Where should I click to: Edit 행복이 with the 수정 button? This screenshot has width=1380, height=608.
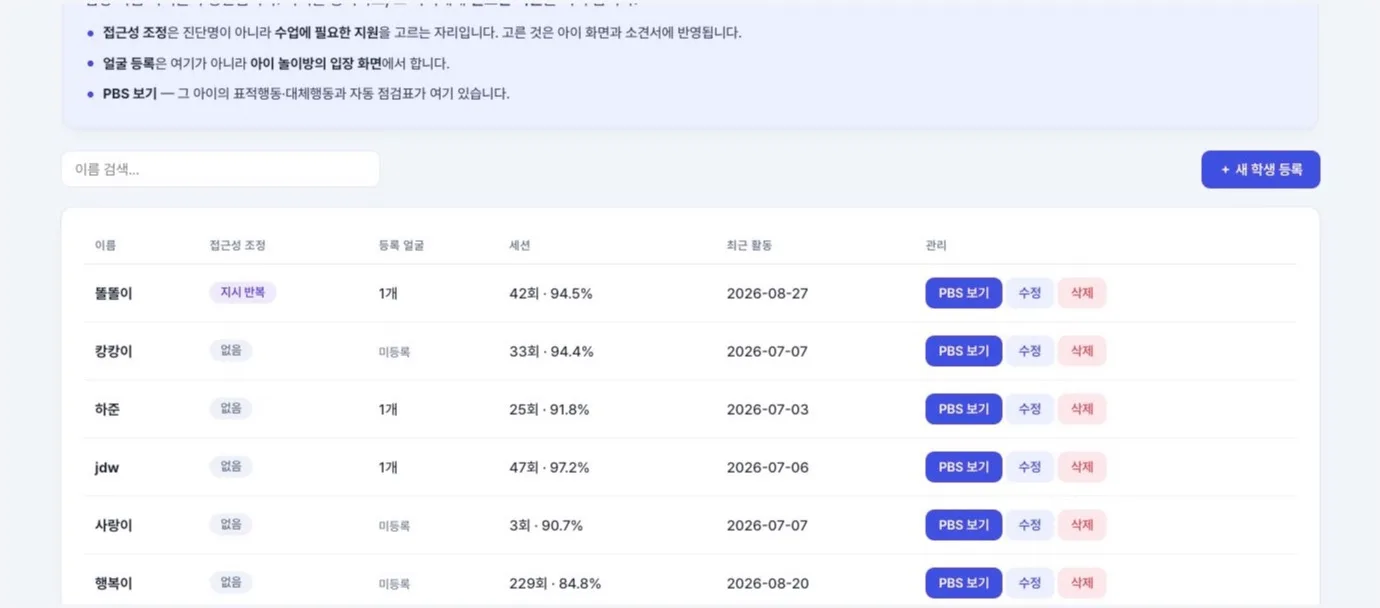pyautogui.click(x=1029, y=583)
